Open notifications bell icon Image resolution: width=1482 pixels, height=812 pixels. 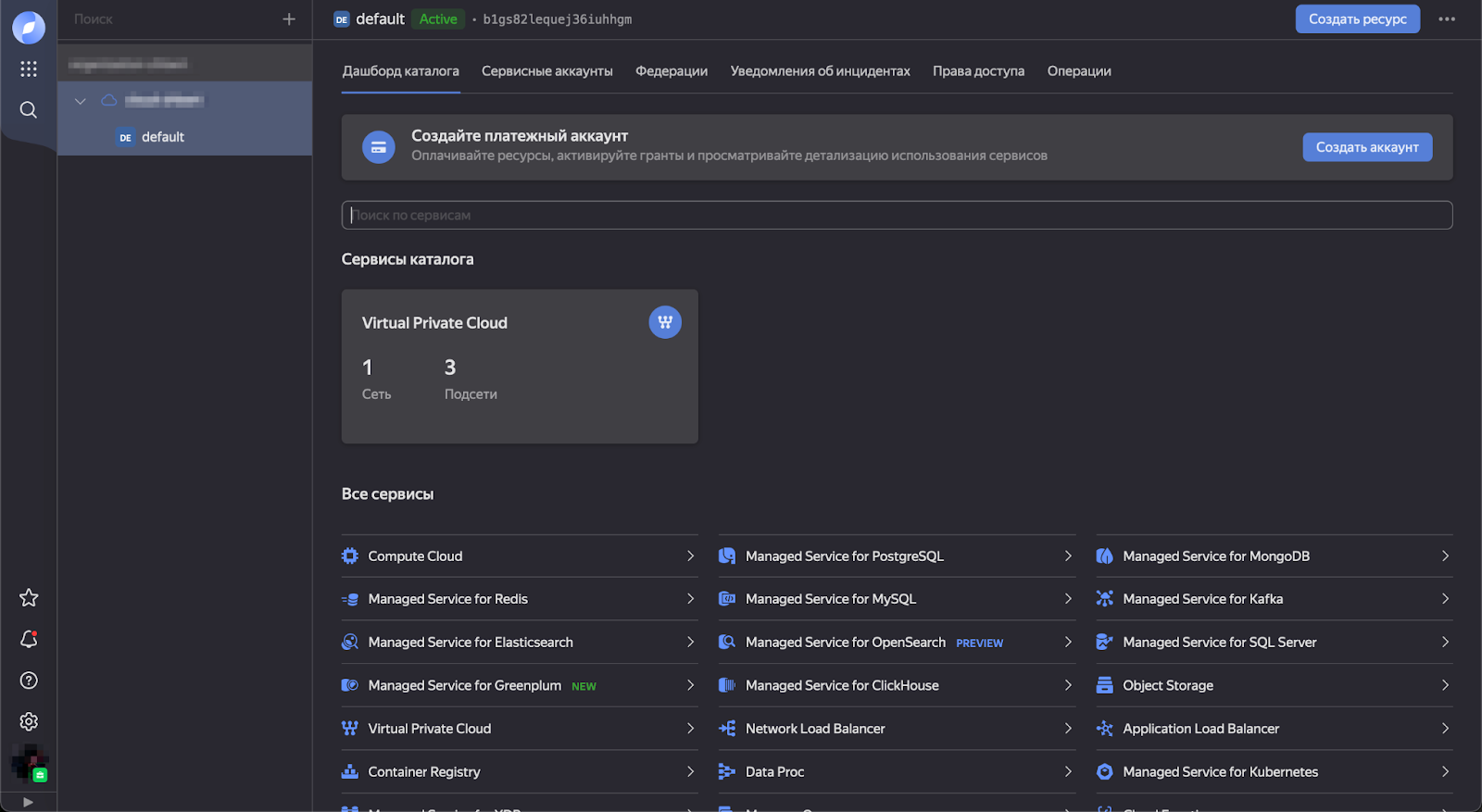[x=29, y=640]
